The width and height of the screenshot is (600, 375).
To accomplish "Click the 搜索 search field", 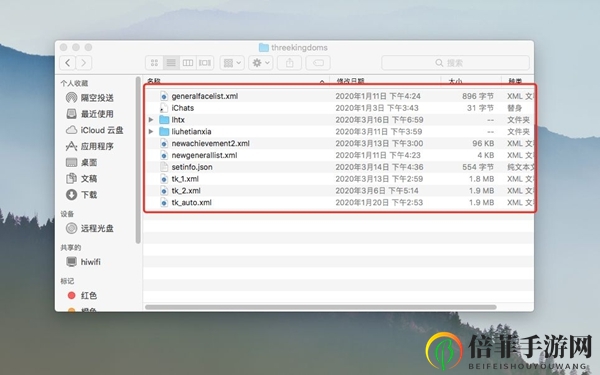I will coord(455,63).
